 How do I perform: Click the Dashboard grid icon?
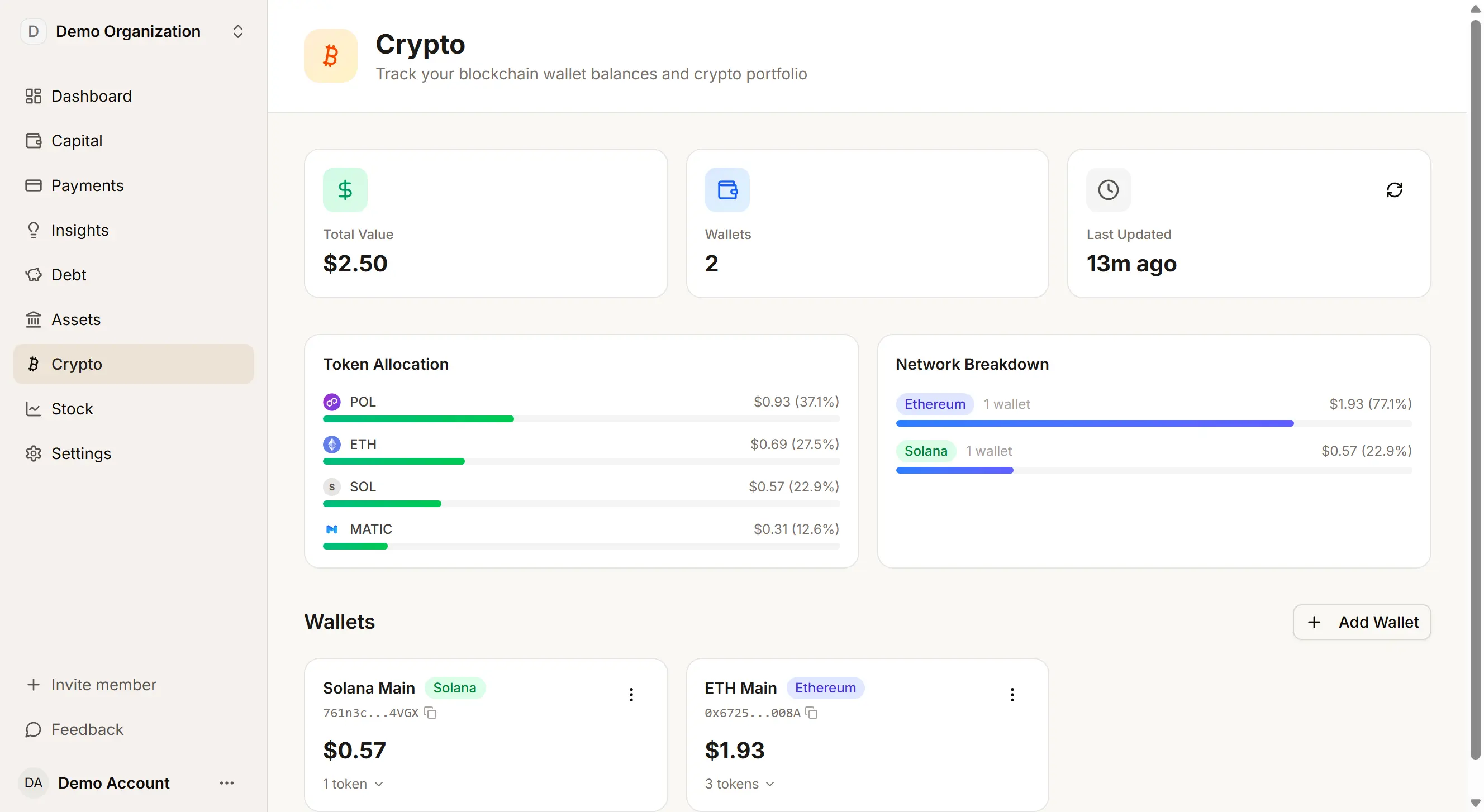[34, 96]
